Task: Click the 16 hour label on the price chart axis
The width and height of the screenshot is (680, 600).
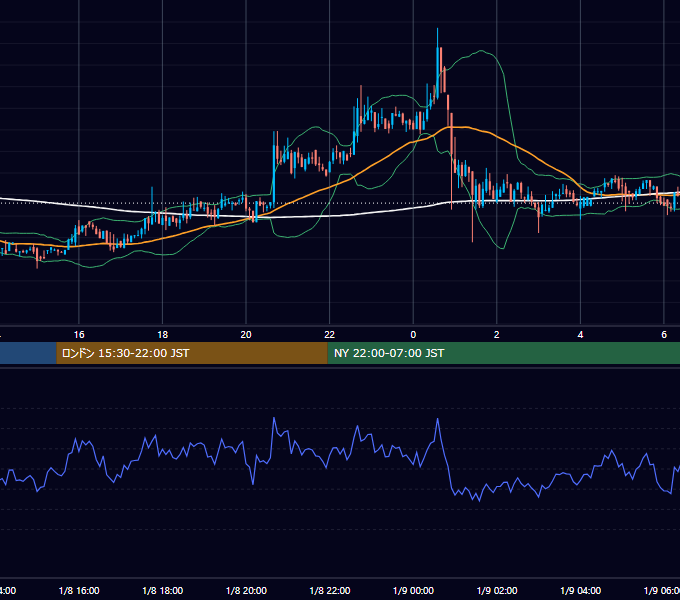Action: click(79, 335)
